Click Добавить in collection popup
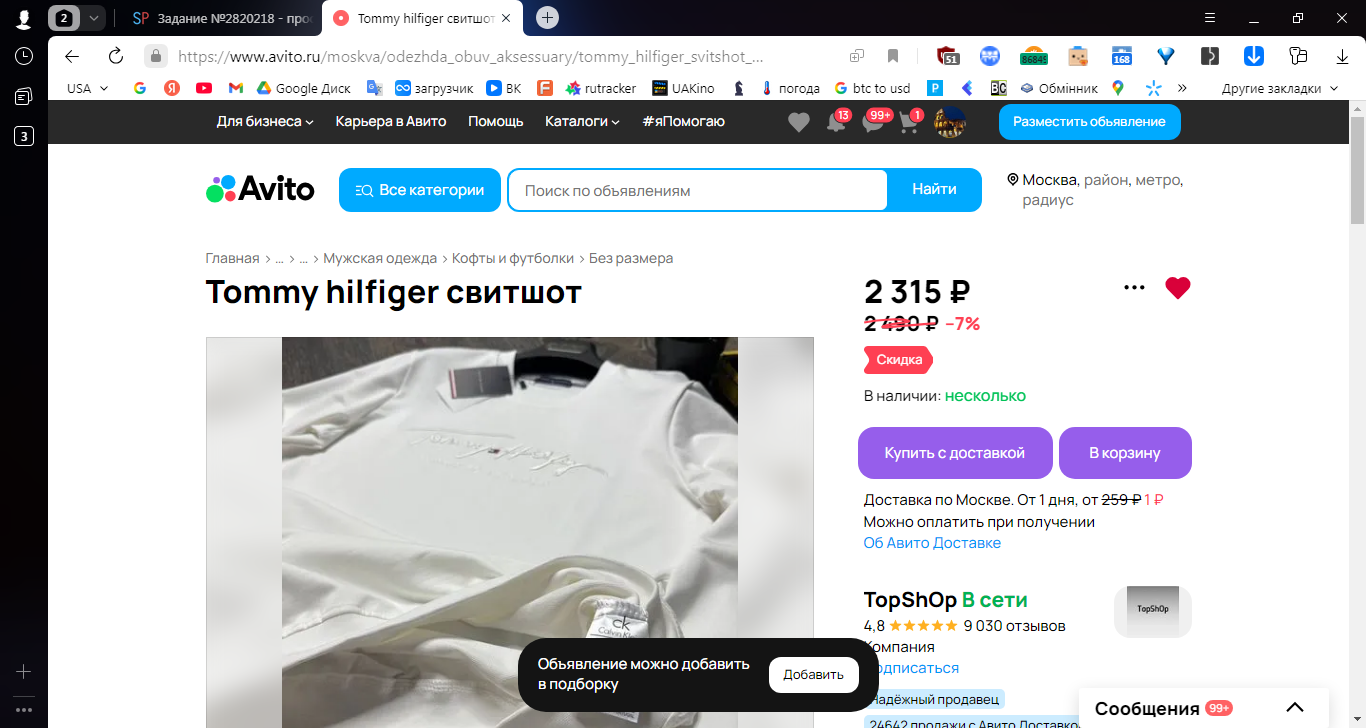The image size is (1366, 728). coord(813,675)
